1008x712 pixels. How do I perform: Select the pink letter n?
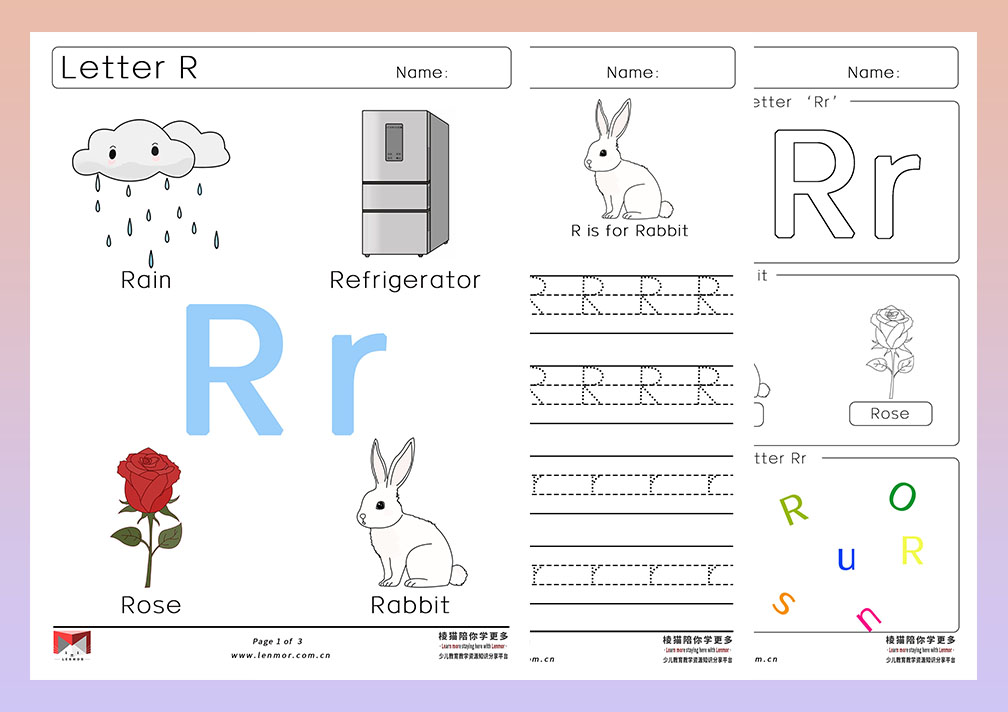pos(868,618)
